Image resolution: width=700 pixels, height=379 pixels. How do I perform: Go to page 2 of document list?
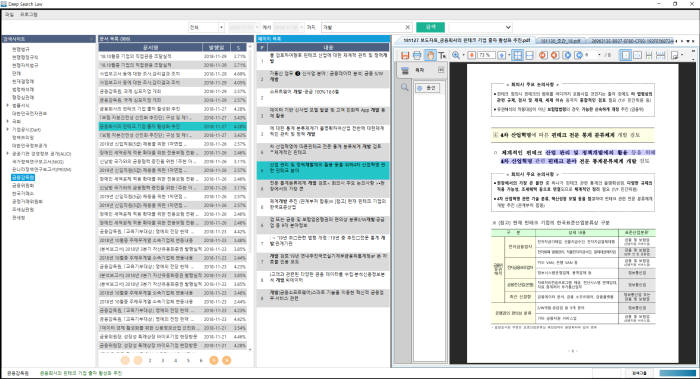[x=150, y=360]
